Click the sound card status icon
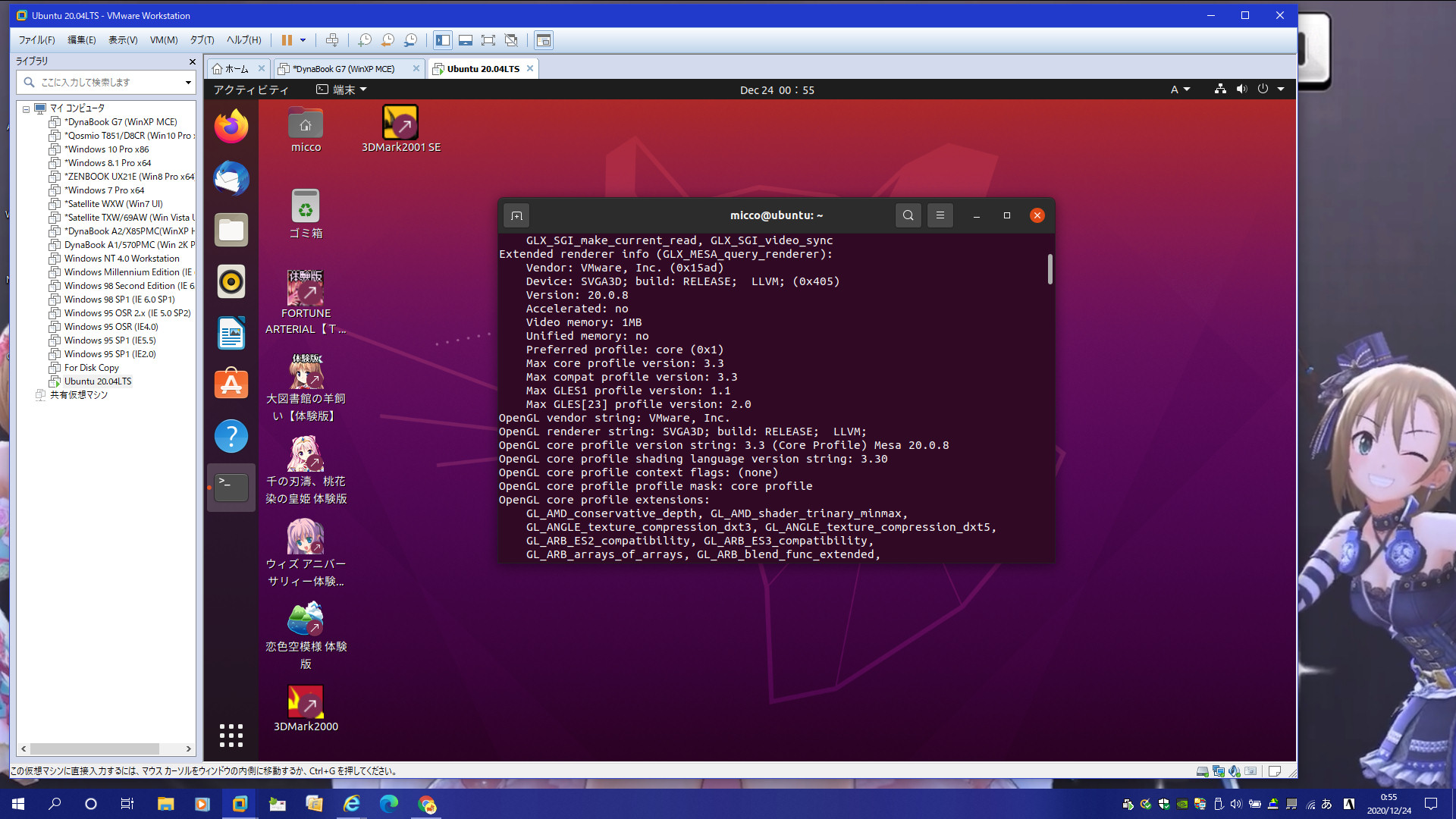Image resolution: width=1456 pixels, height=819 pixels. [x=1235, y=771]
